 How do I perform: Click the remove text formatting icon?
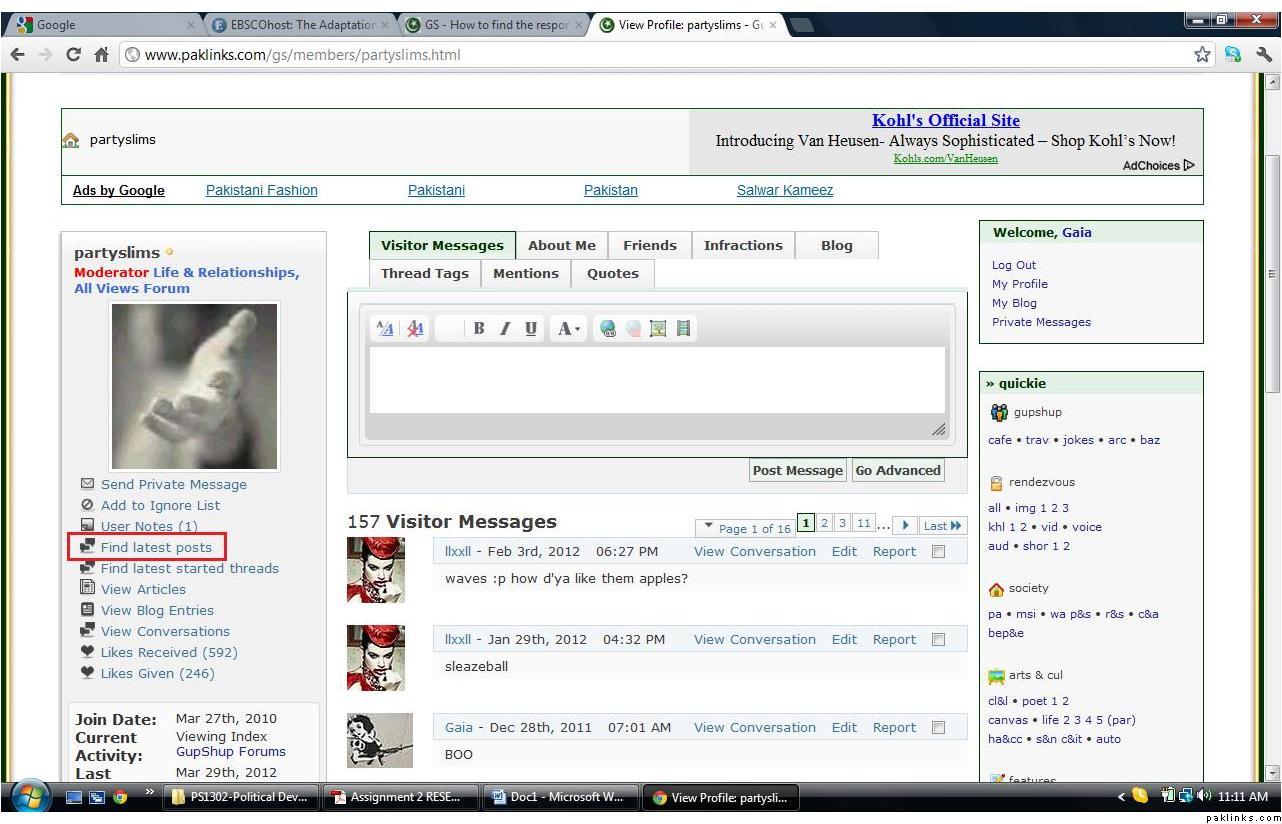(x=415, y=328)
